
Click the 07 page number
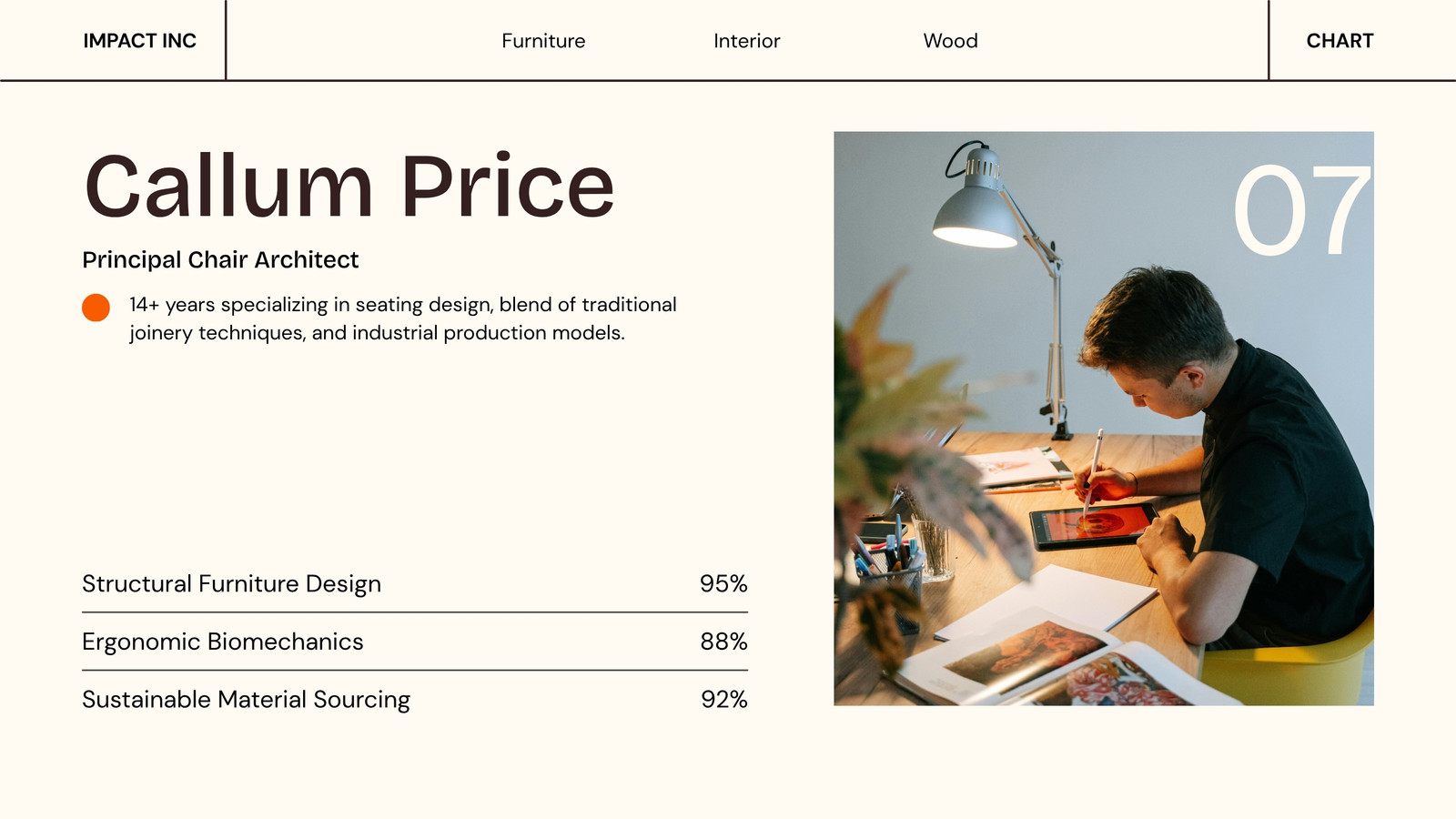[1301, 211]
